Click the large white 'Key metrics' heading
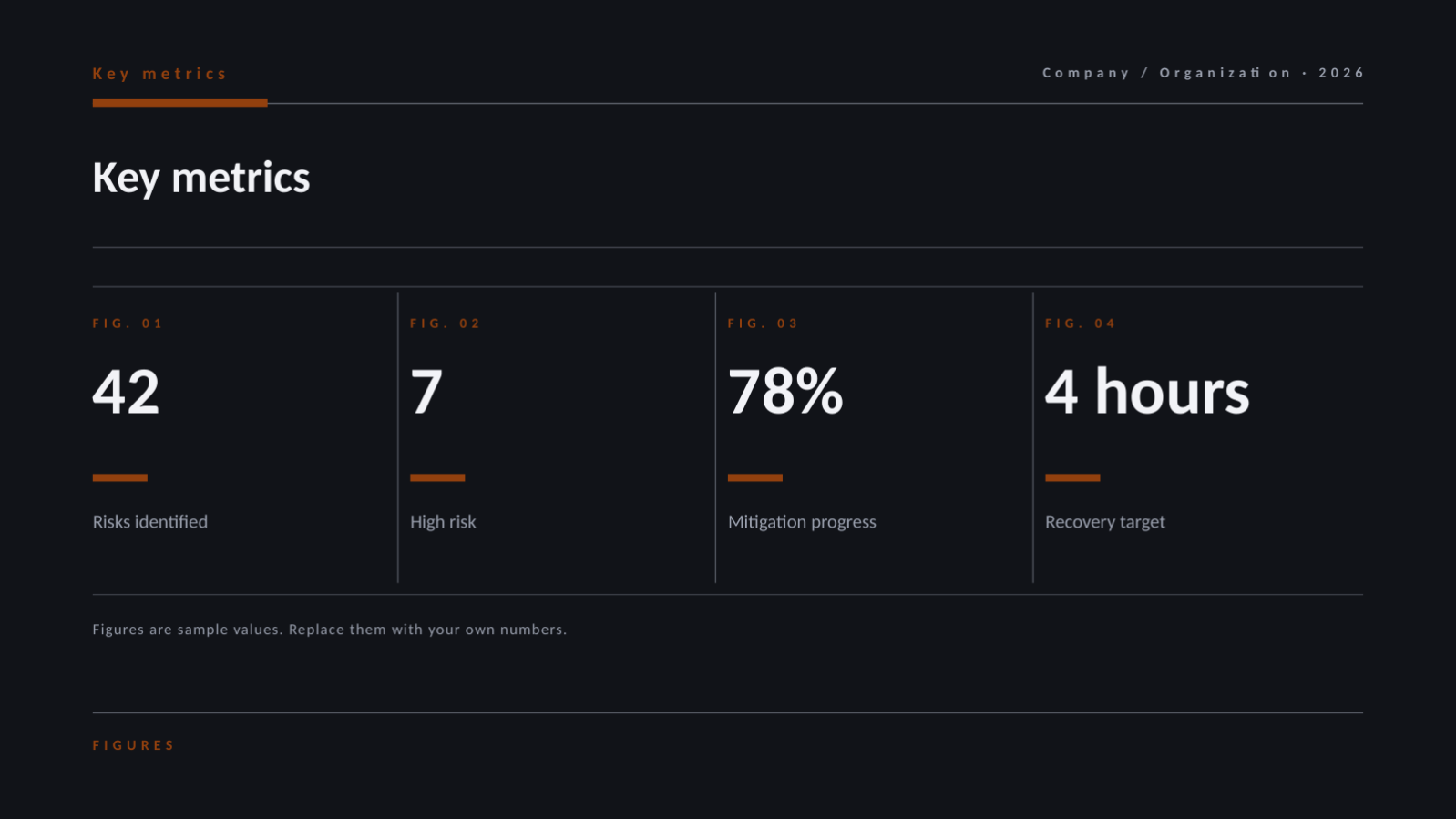The height and width of the screenshot is (820, 1456). pos(201,178)
